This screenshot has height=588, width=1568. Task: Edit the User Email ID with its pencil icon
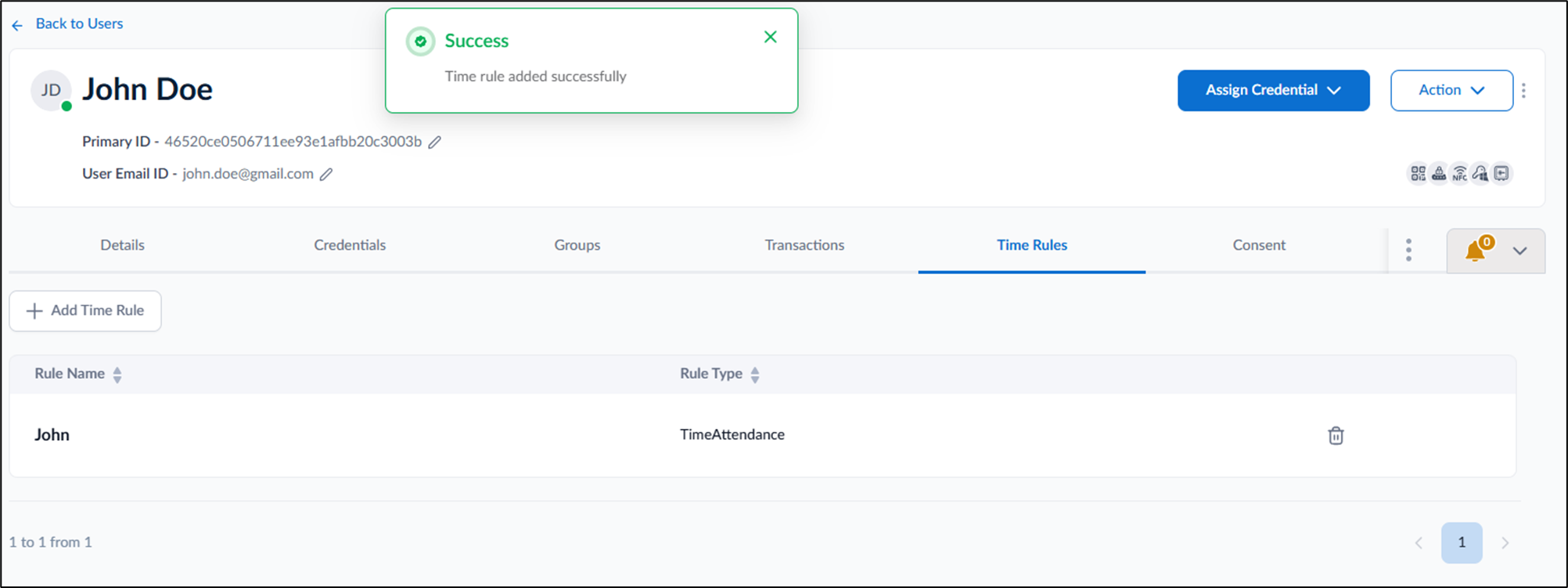(x=326, y=174)
